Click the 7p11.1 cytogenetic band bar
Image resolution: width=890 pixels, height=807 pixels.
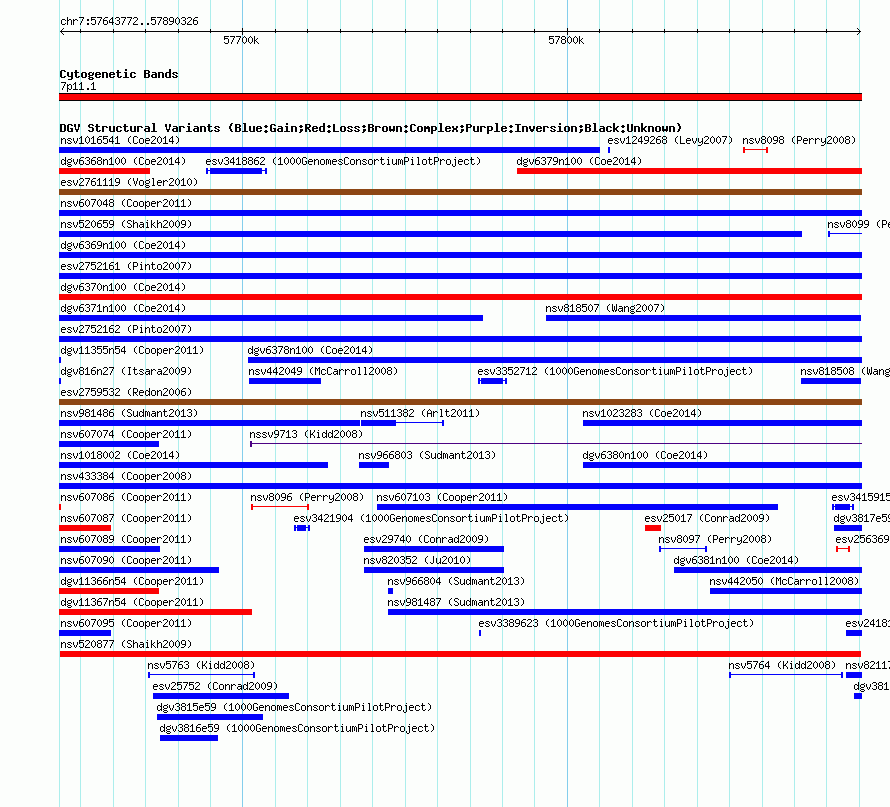click(460, 97)
